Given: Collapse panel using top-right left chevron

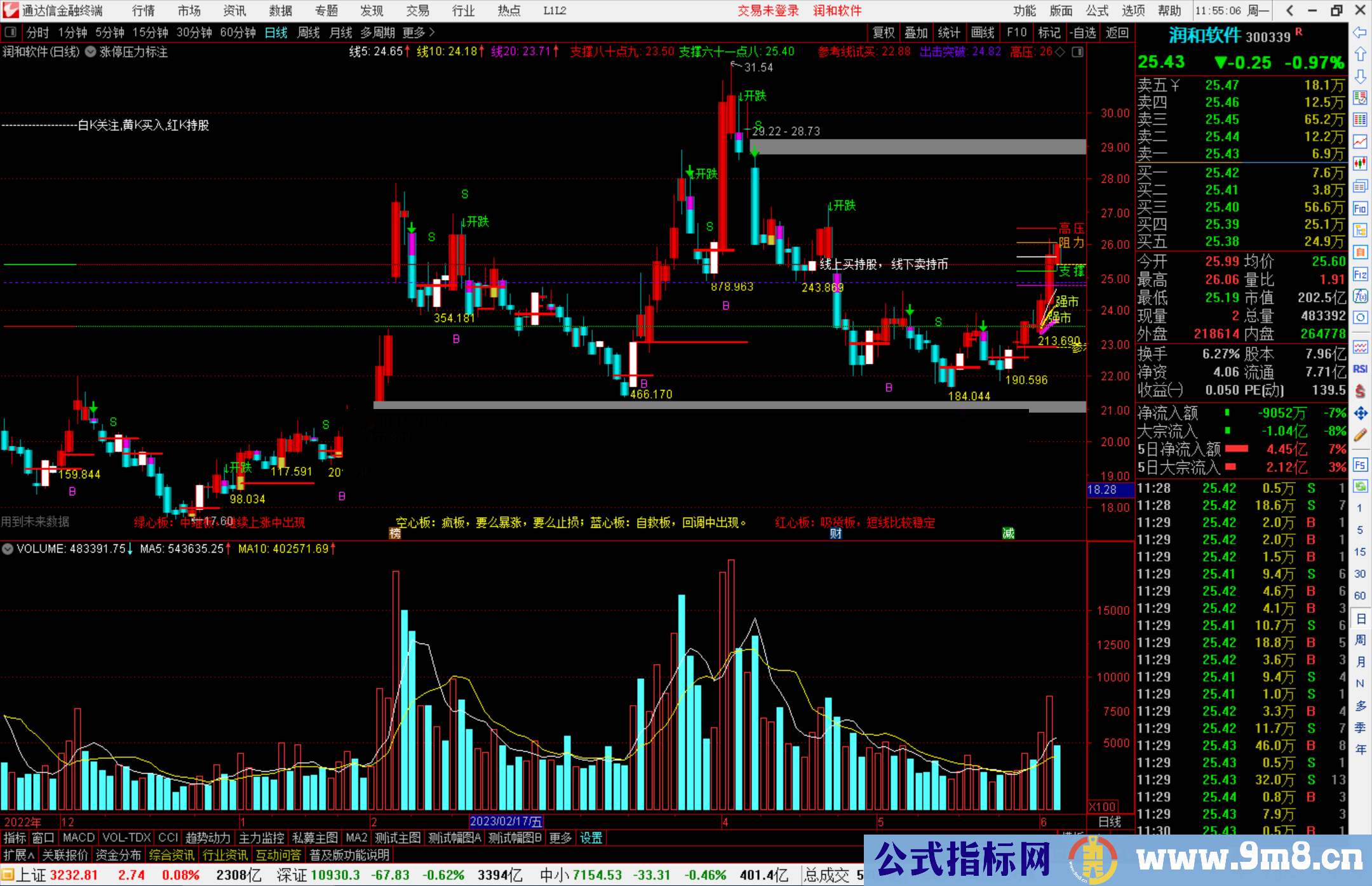Looking at the screenshot, I should coord(1289,11).
